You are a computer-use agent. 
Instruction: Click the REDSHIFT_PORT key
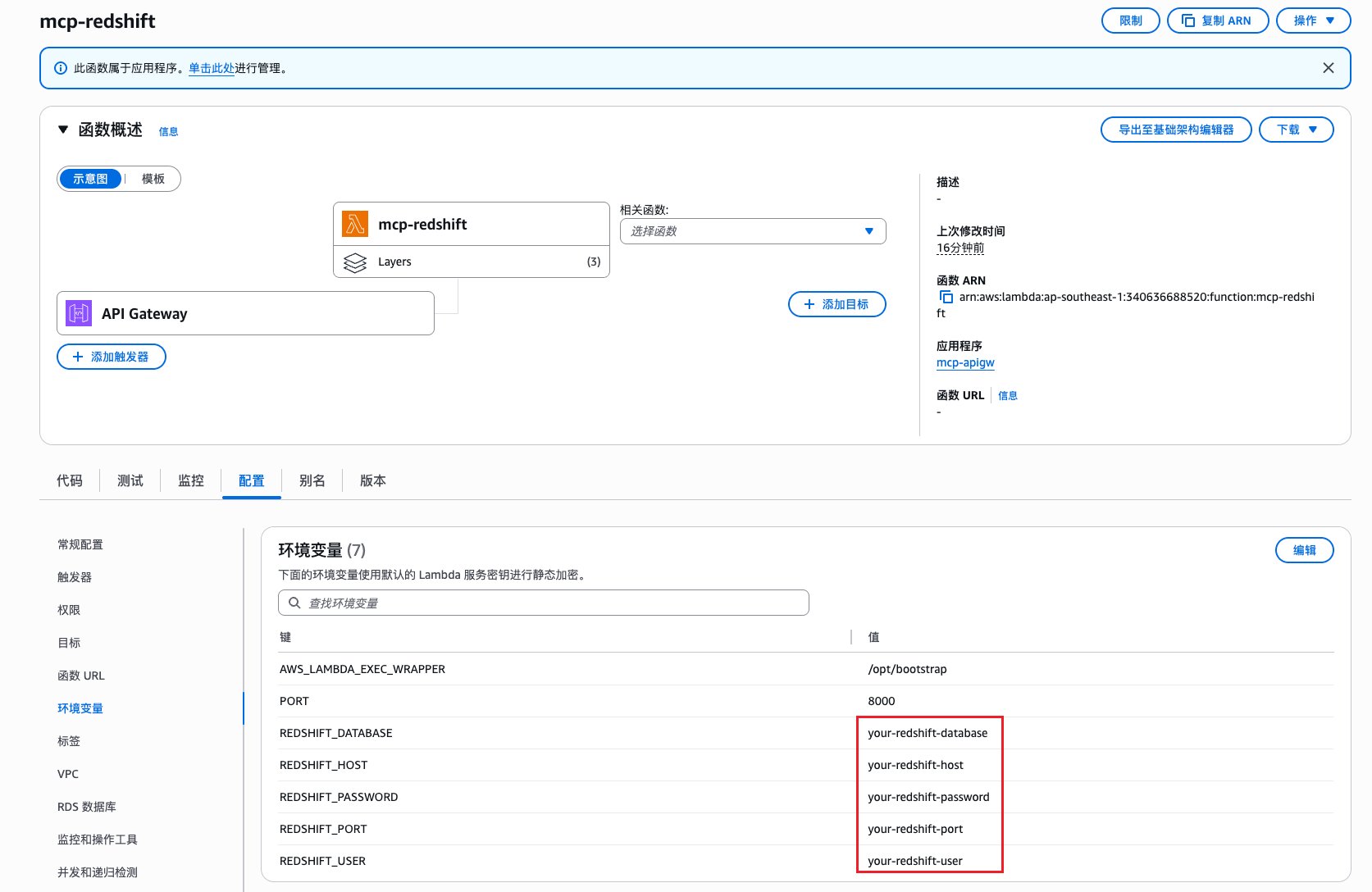click(x=323, y=829)
